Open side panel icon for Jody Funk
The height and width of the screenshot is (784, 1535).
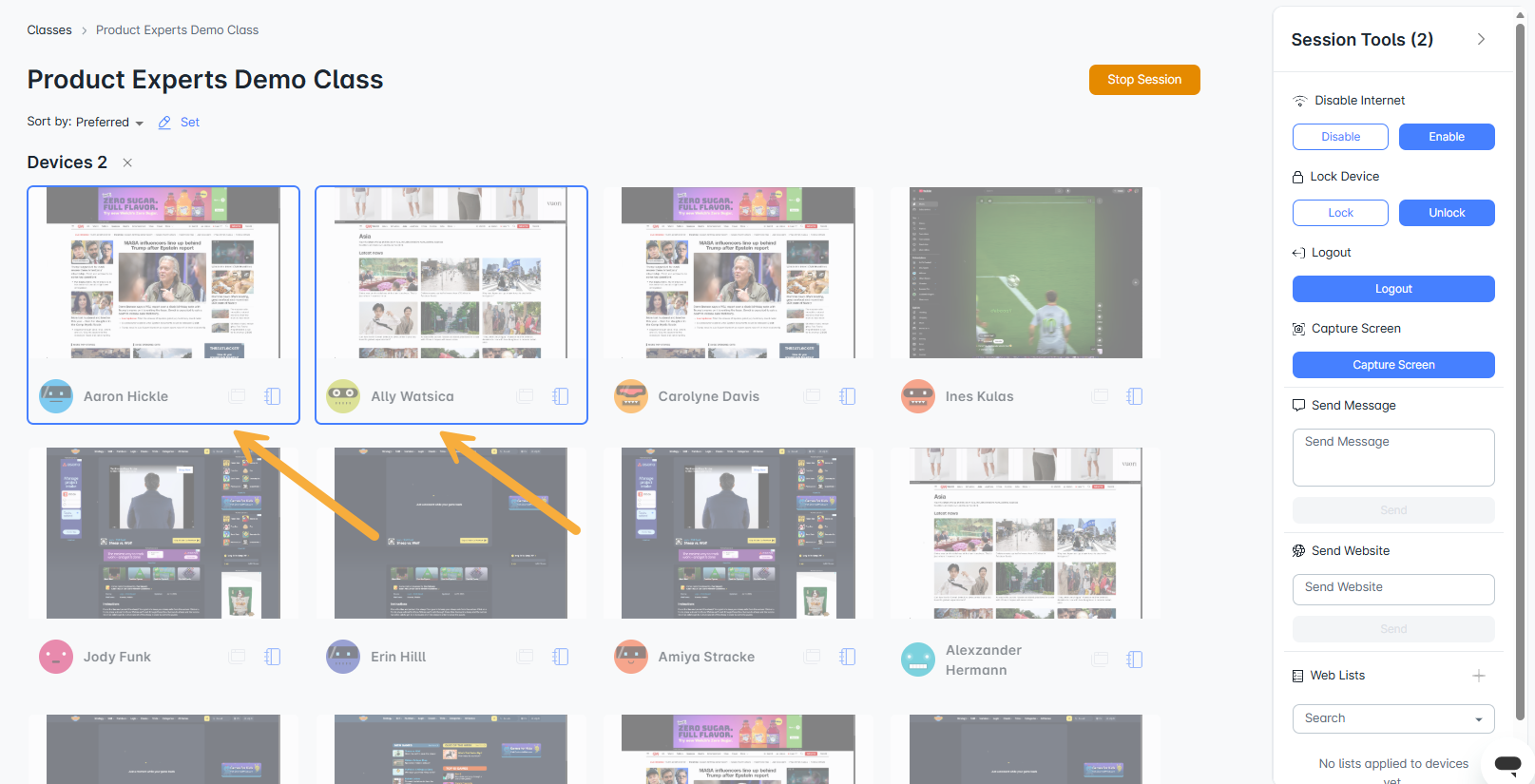(x=273, y=657)
